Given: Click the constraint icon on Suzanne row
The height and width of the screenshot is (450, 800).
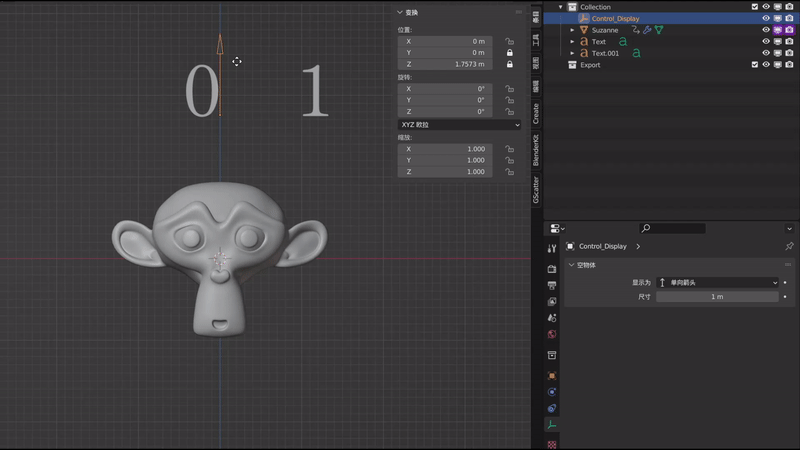Looking at the screenshot, I should click(636, 30).
